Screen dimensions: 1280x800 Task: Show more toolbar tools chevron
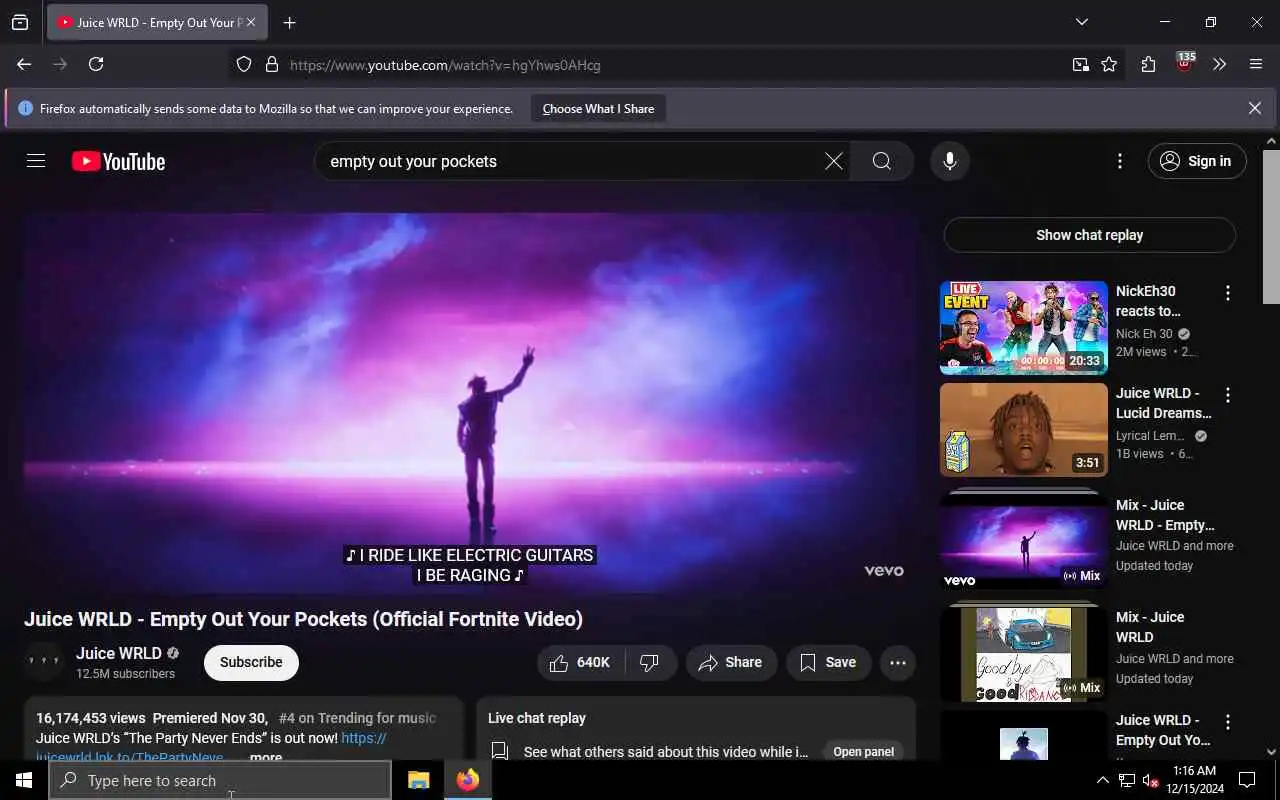coord(1219,64)
